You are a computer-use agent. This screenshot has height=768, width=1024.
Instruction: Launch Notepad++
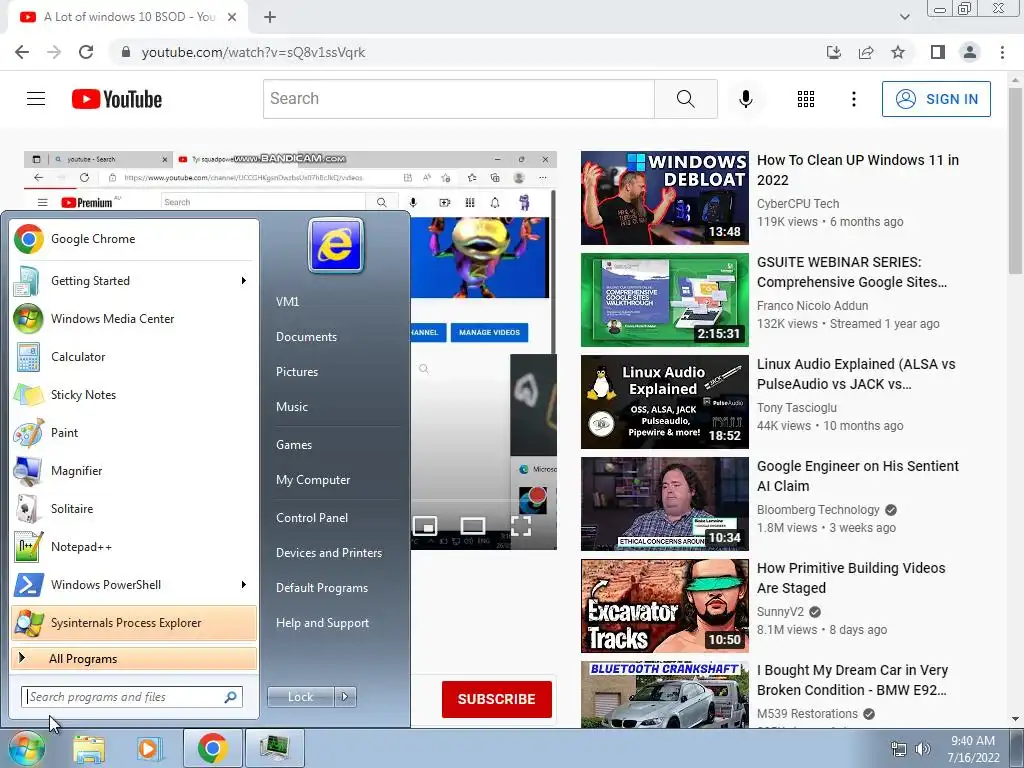tap(134, 547)
